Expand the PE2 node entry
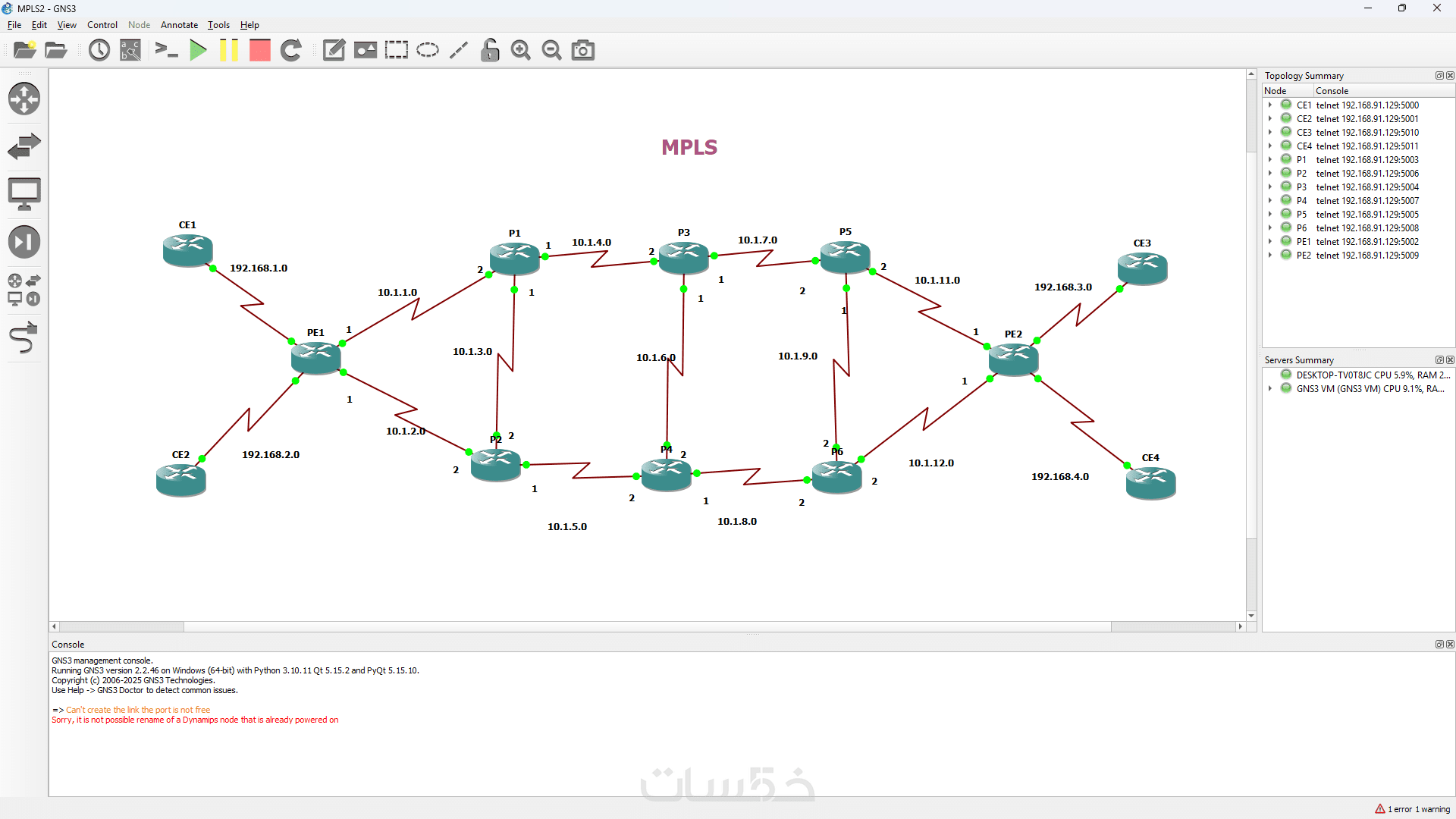 1270,256
